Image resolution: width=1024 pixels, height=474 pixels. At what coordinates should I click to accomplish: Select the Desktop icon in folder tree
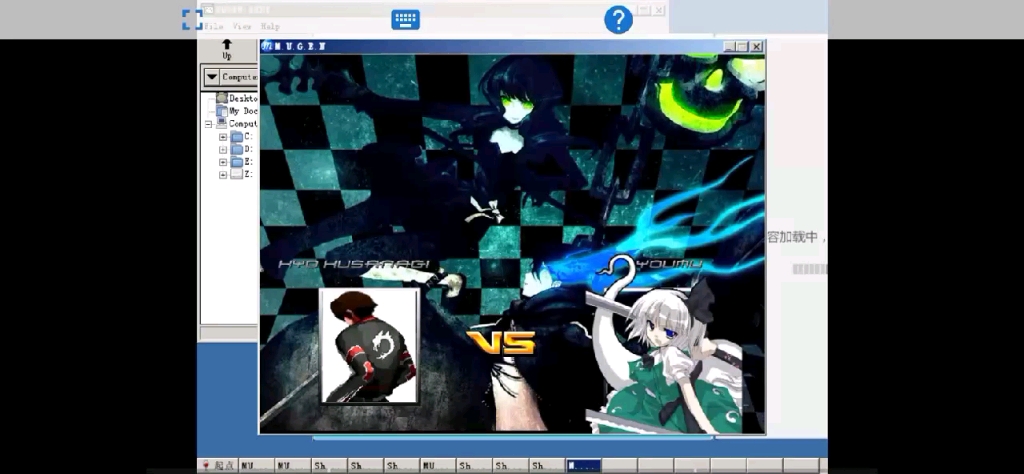(x=222, y=98)
